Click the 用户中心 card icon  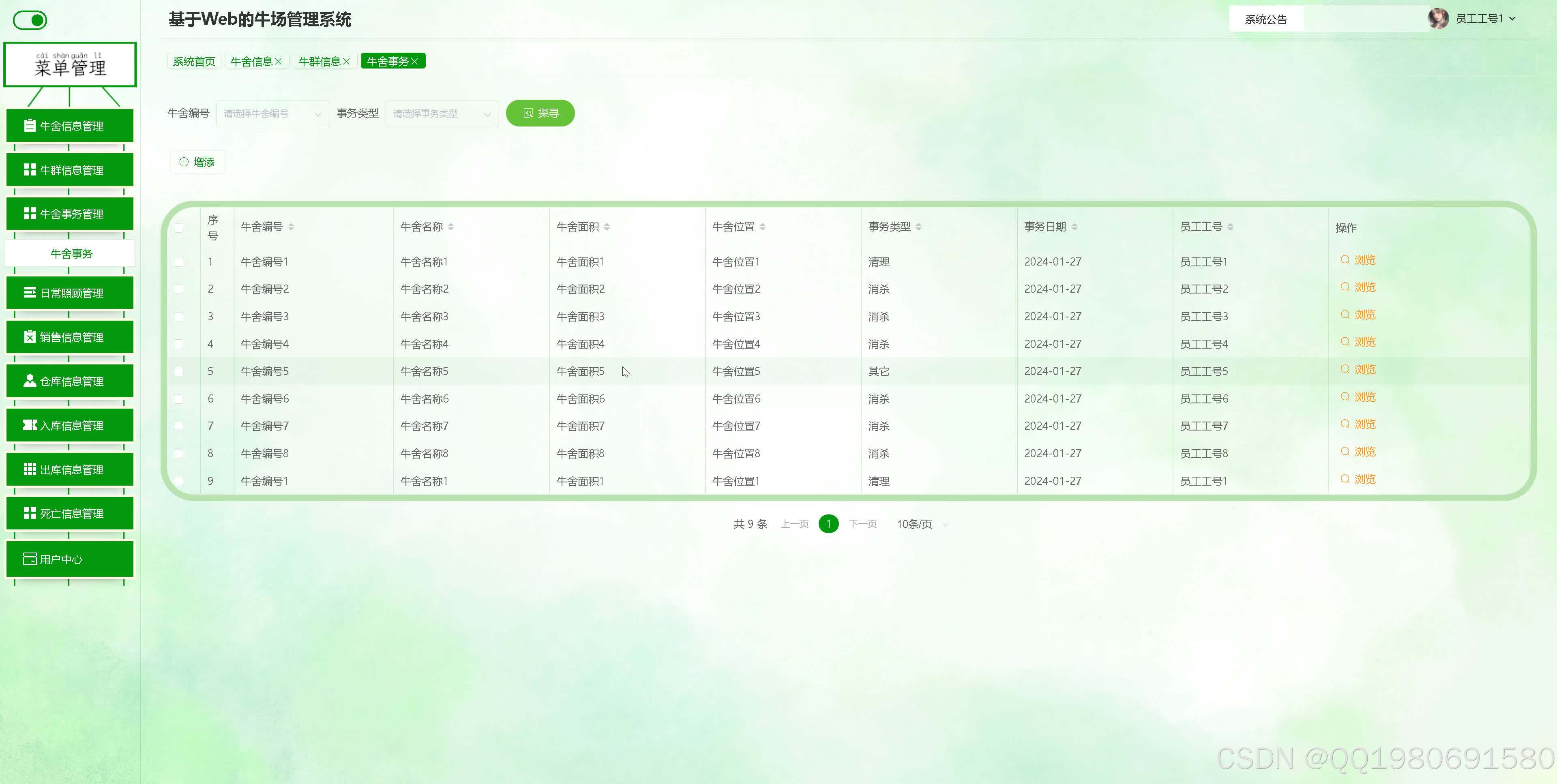tap(29, 559)
